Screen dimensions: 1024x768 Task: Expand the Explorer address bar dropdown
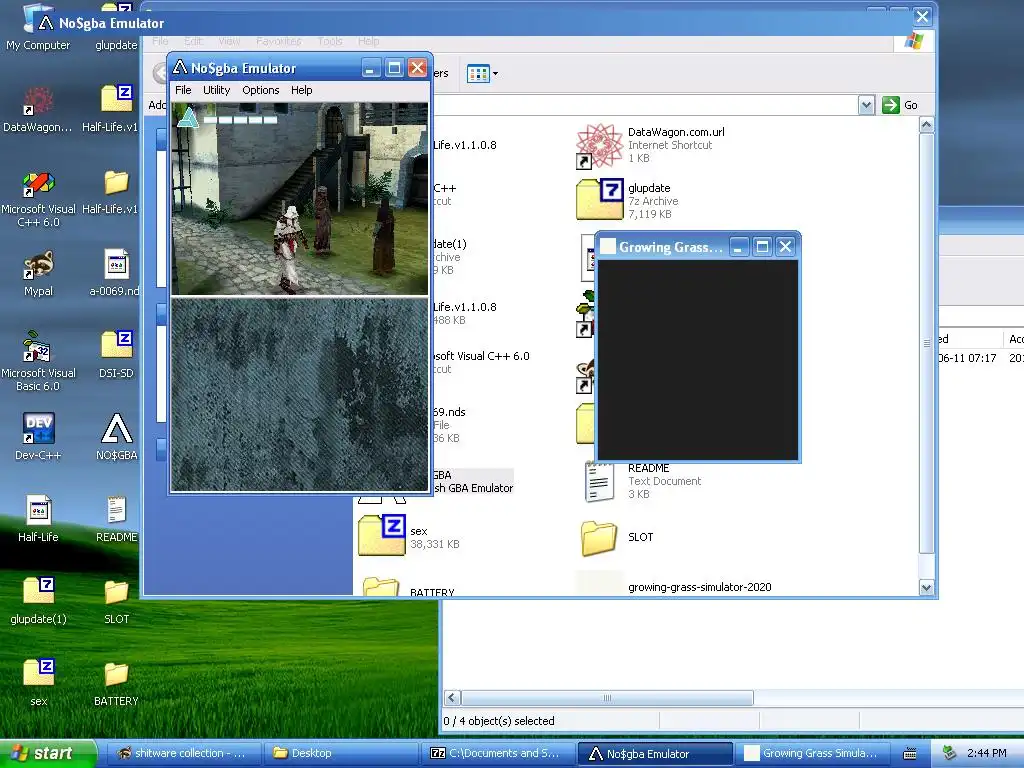pos(866,105)
